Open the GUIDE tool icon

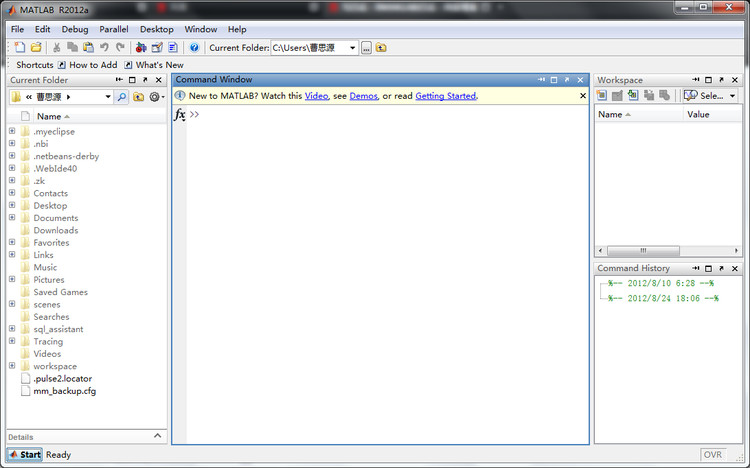(x=157, y=47)
